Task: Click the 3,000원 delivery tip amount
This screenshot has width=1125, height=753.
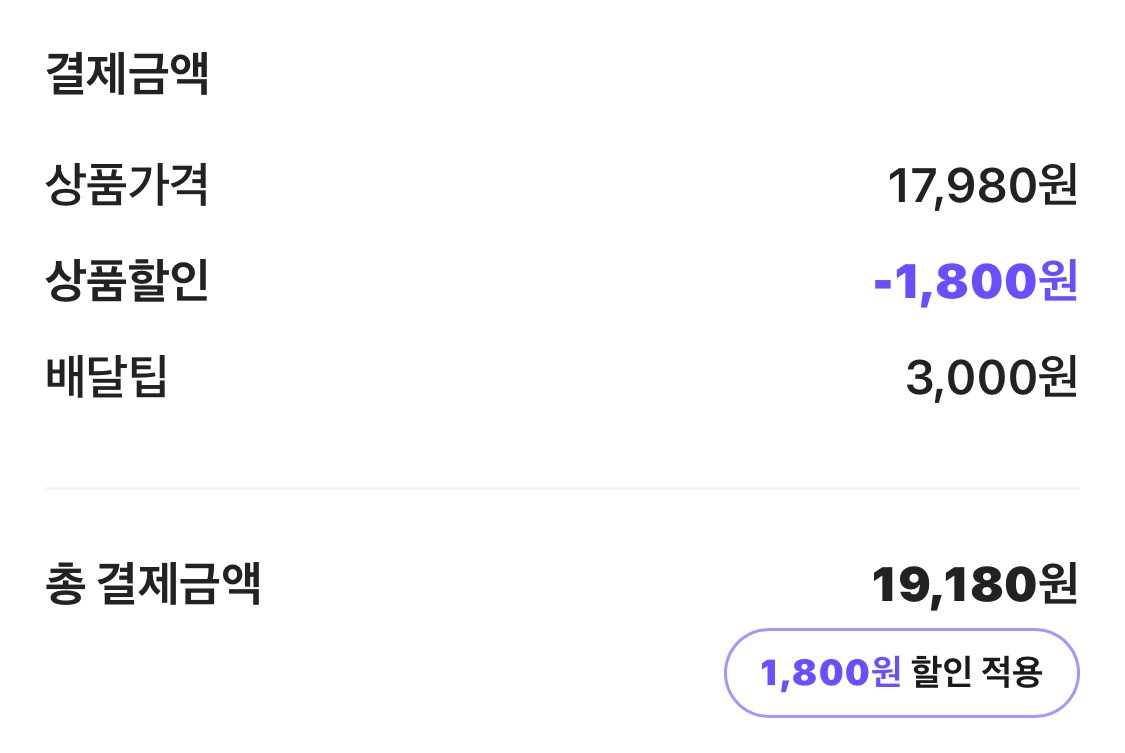Action: coord(991,378)
